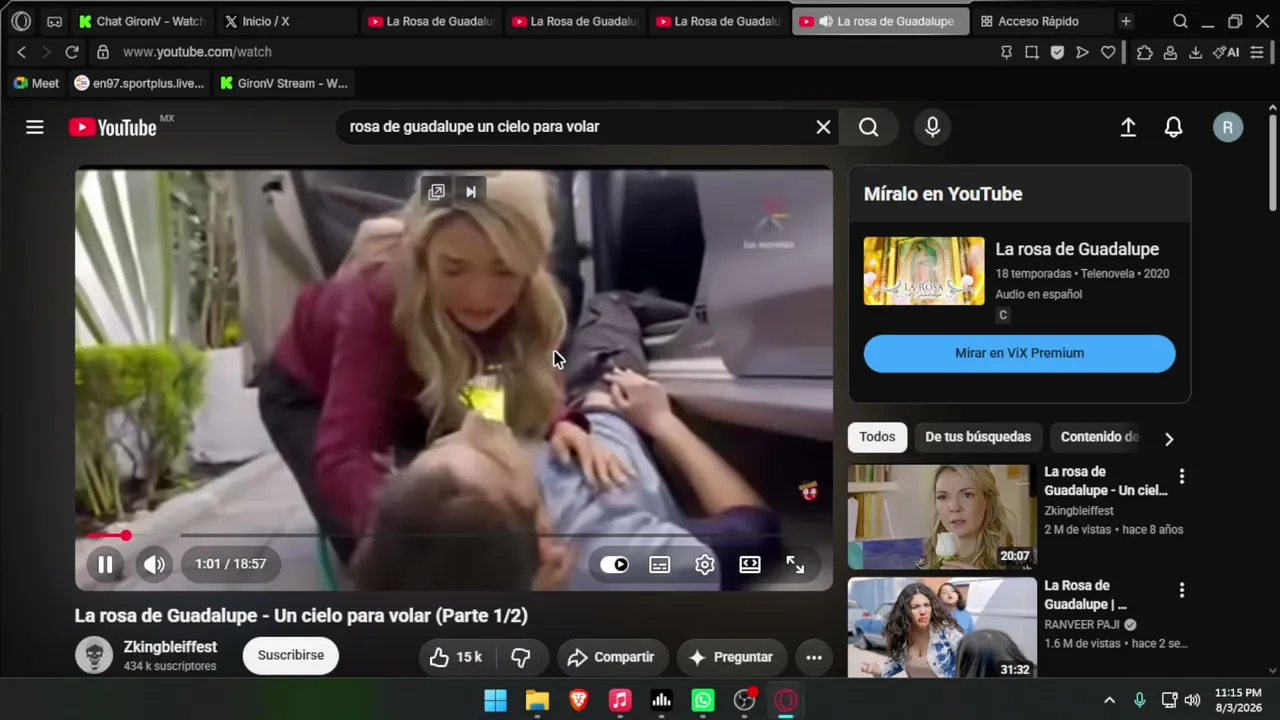Open the taskbar clock and date
This screenshot has width=1280, height=720.
1238,700
